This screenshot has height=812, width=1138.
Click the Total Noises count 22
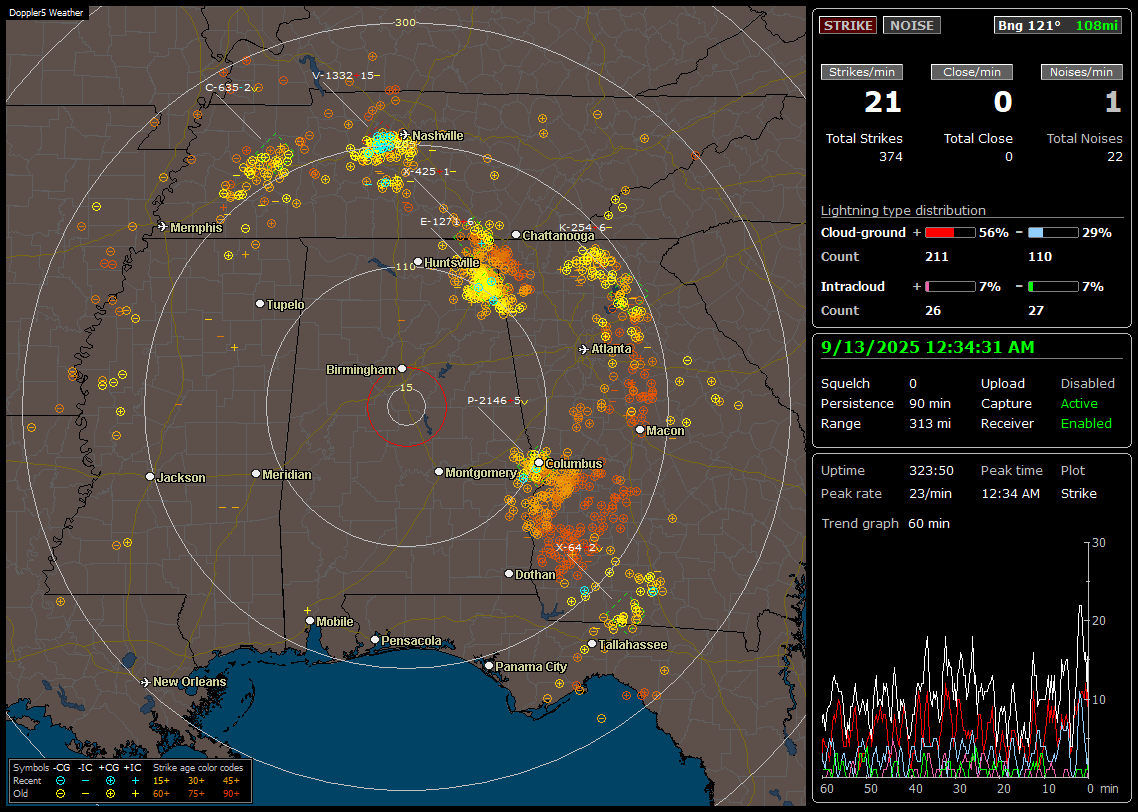(1115, 157)
